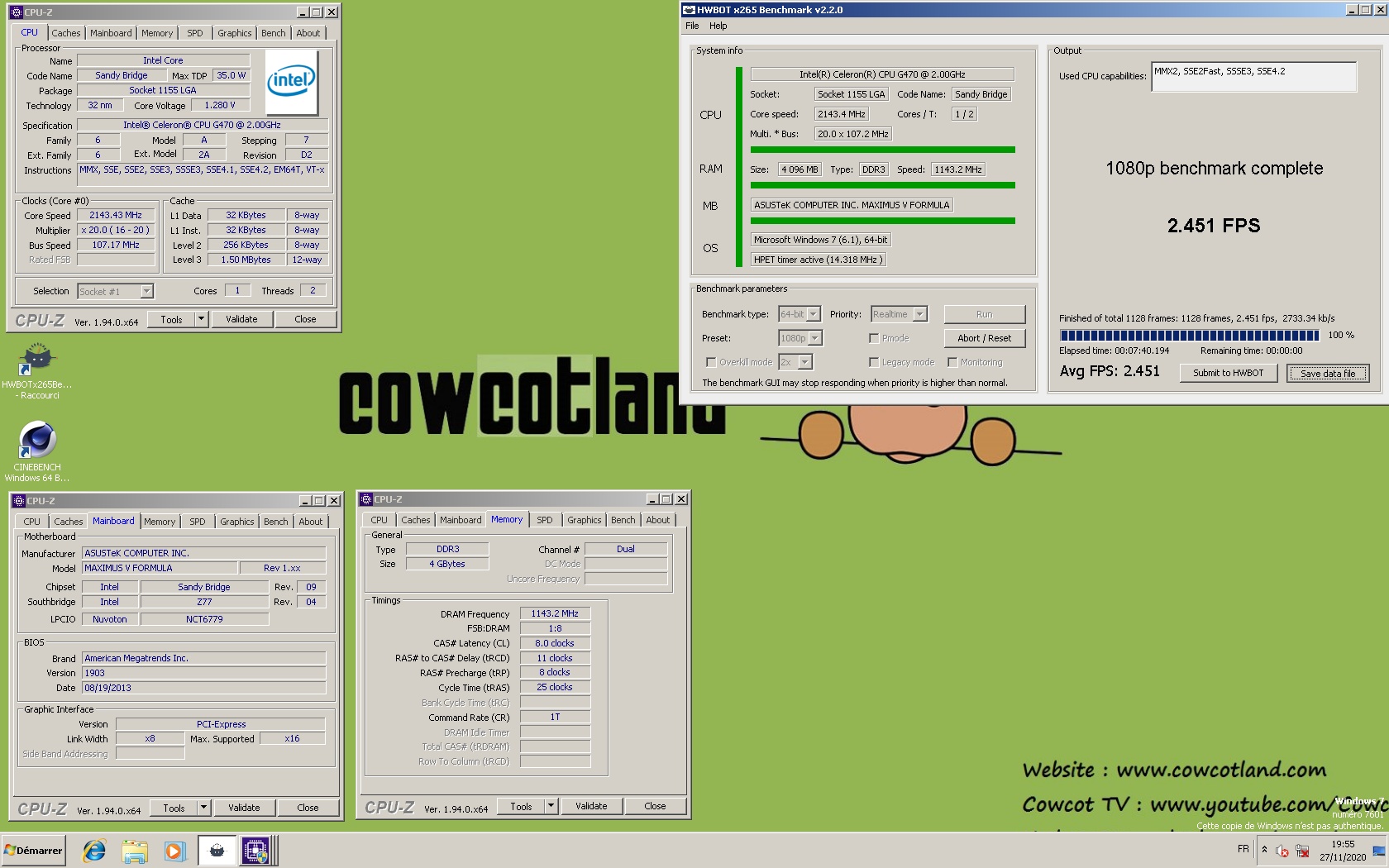Click Validate in the Memory CPU-Z window
1389x868 pixels.
point(591,806)
